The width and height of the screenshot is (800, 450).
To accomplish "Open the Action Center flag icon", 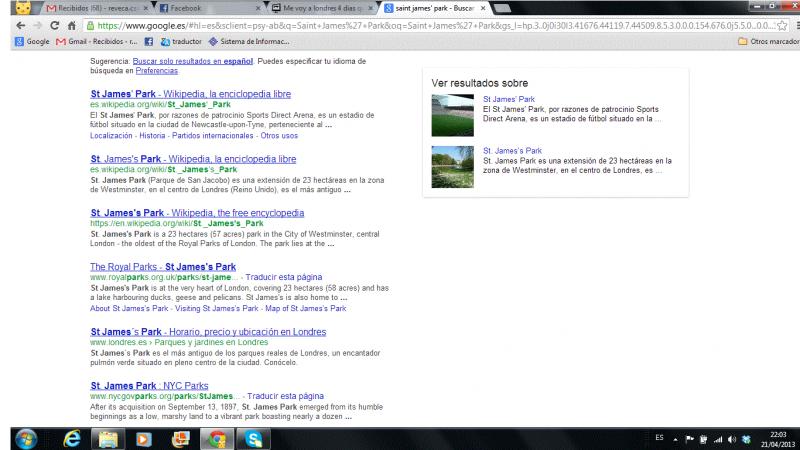I will coord(689,439).
